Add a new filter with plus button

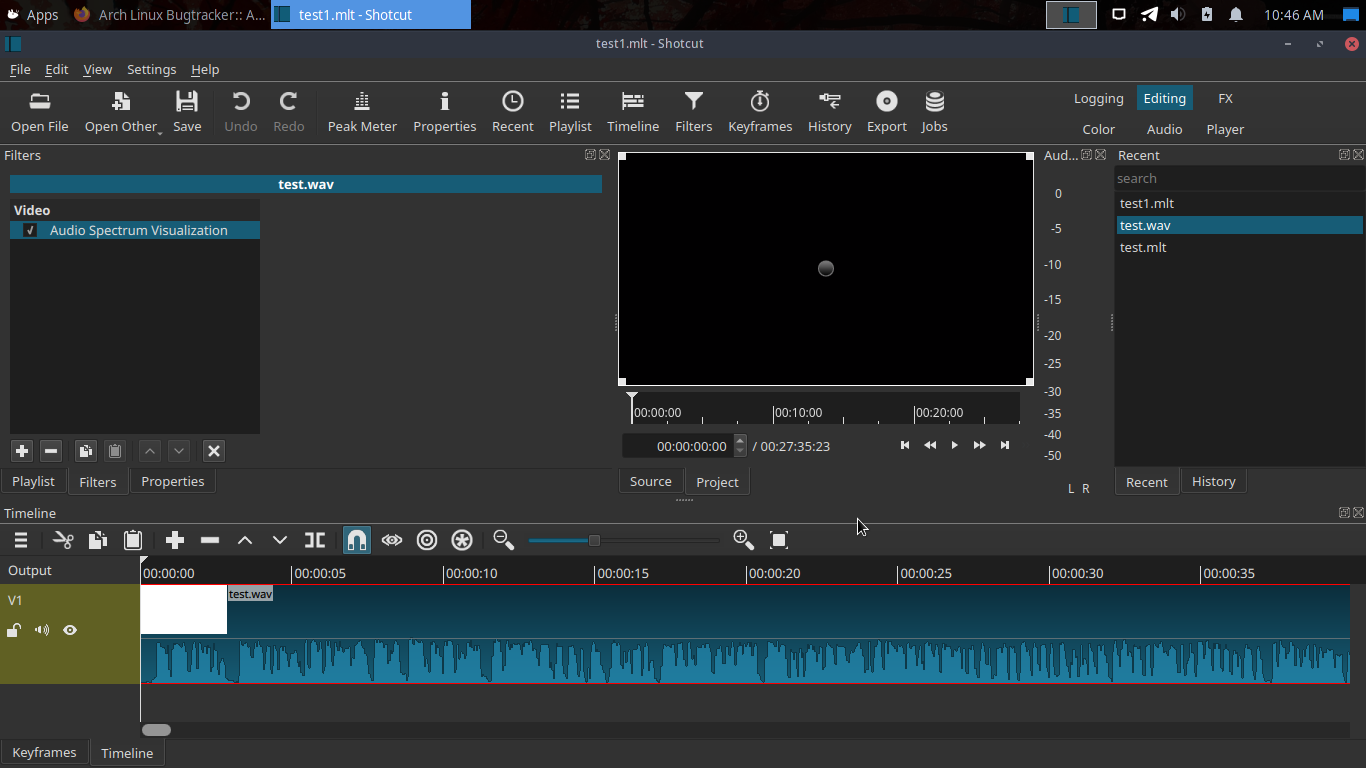[x=22, y=451]
